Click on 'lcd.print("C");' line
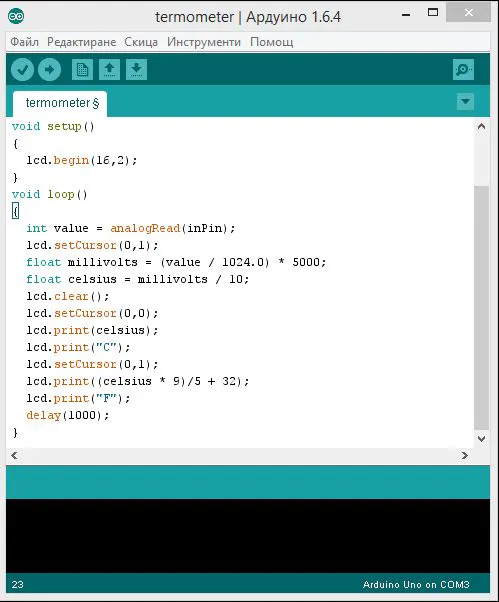Image resolution: width=499 pixels, height=602 pixels. coord(78,347)
